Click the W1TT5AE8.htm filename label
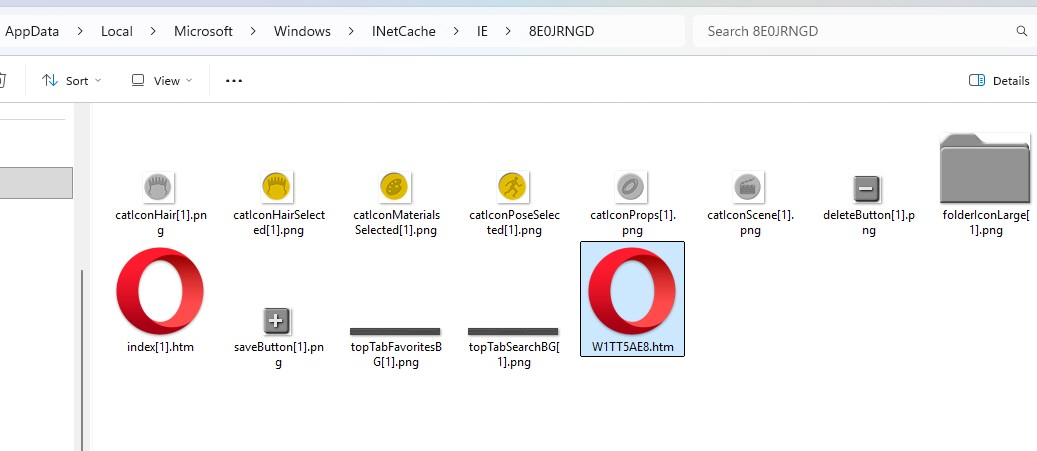This screenshot has height=451, width=1037. 632,347
